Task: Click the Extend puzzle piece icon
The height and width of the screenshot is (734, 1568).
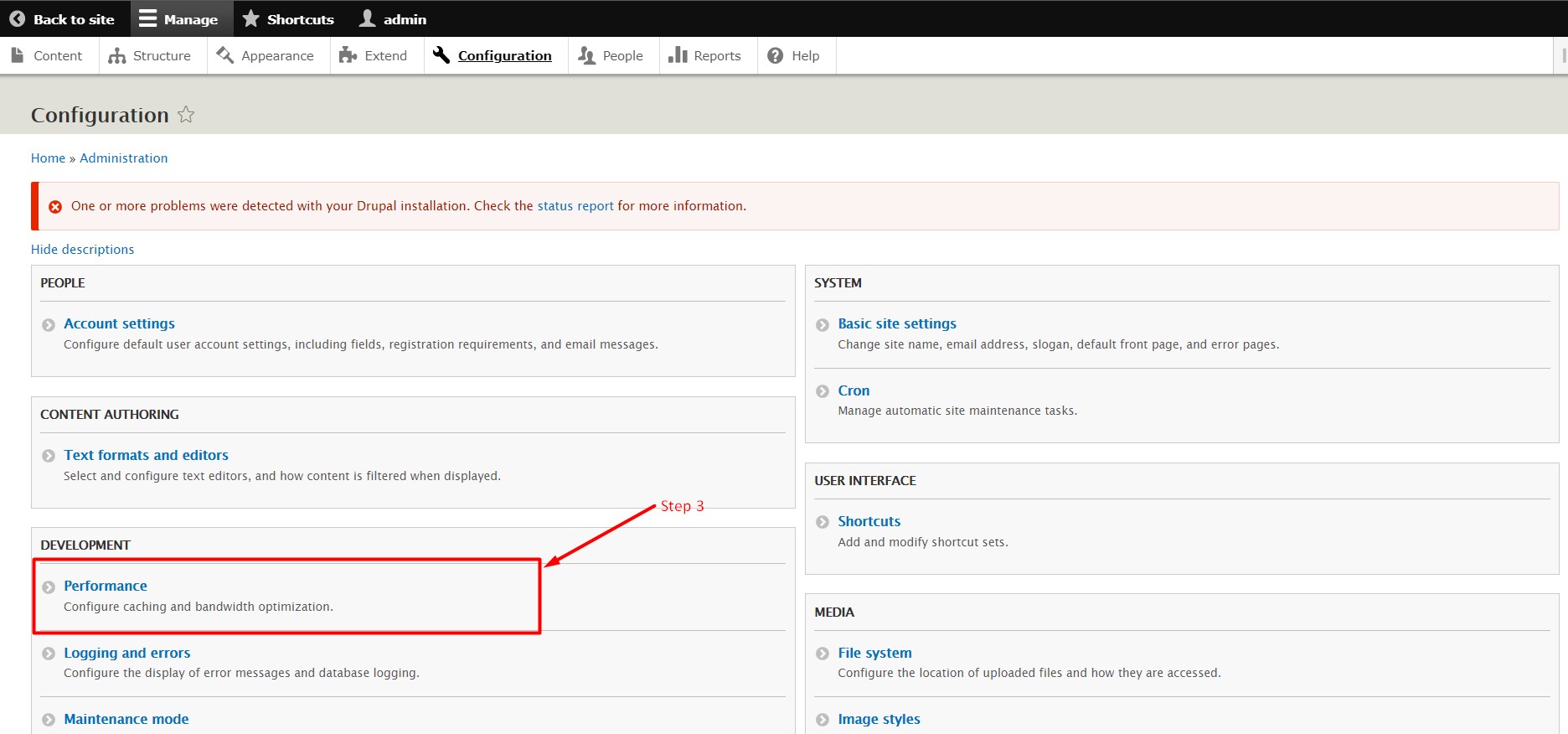Action: [x=348, y=55]
